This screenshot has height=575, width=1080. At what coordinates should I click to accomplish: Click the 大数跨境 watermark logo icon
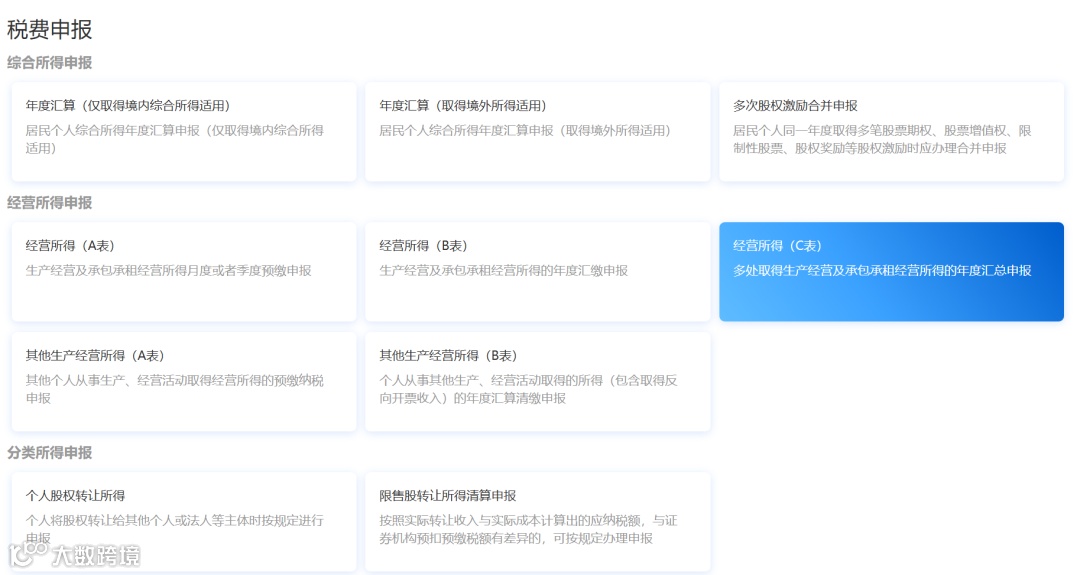[x=28, y=553]
